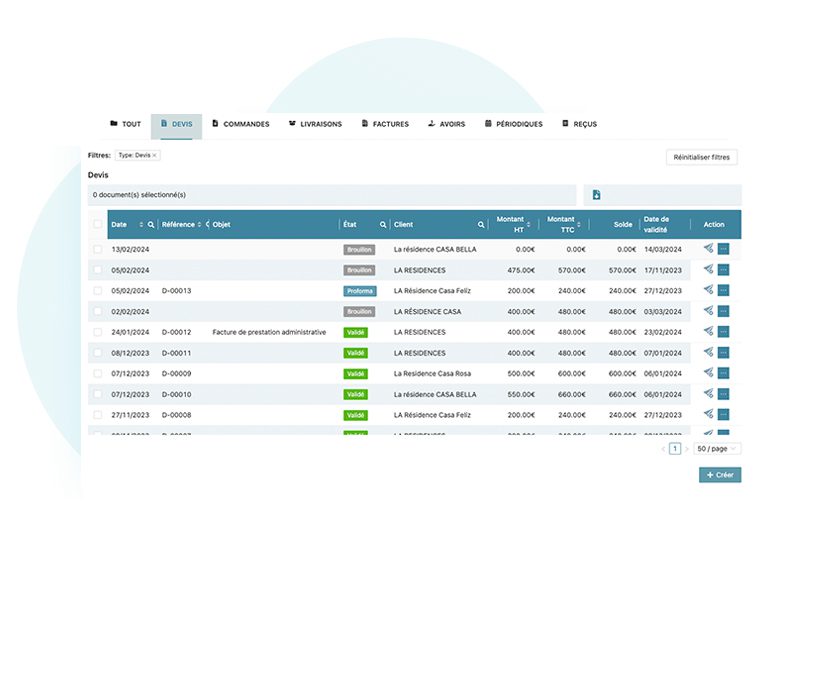Click the Objet column header
Viewport: 823px width, 690px height.
click(x=221, y=225)
